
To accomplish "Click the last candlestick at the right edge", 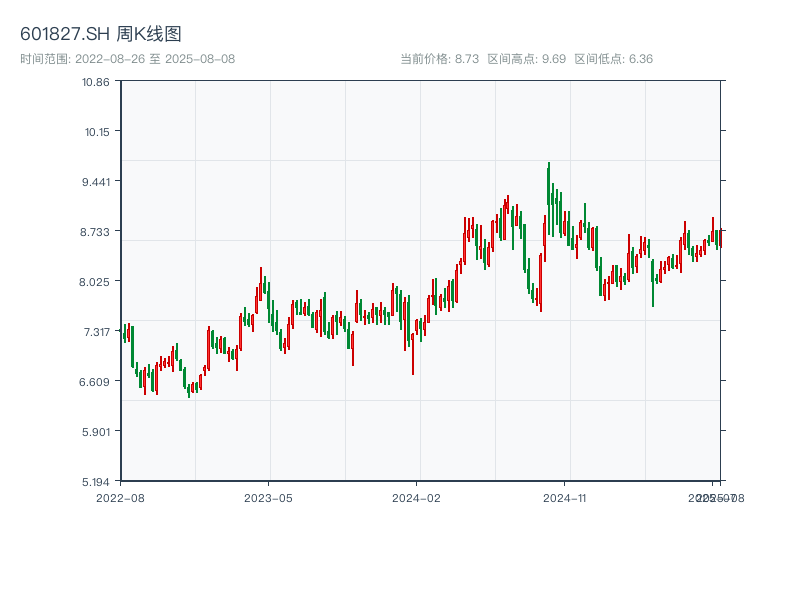I will click(x=720, y=238).
